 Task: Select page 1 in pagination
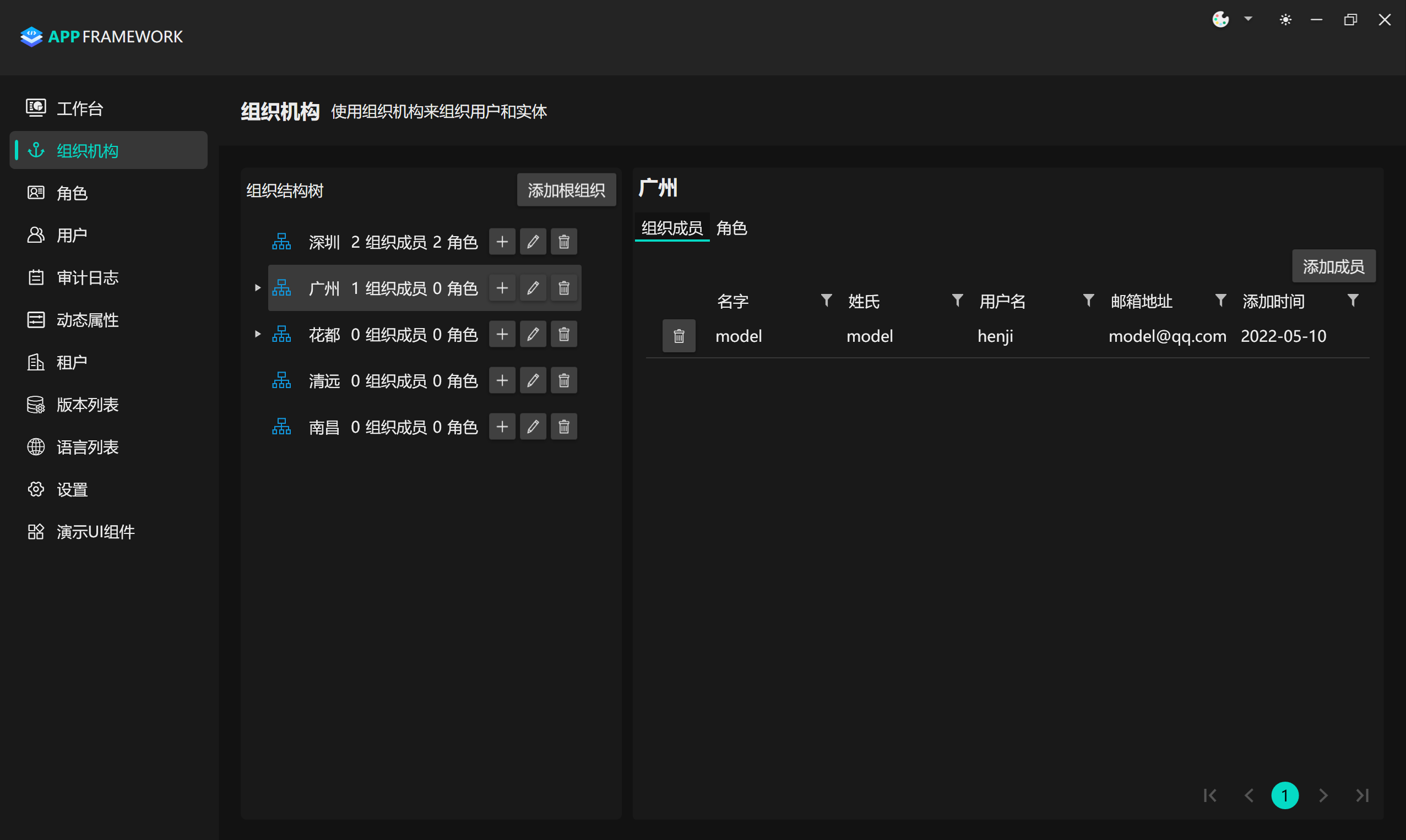point(1285,796)
